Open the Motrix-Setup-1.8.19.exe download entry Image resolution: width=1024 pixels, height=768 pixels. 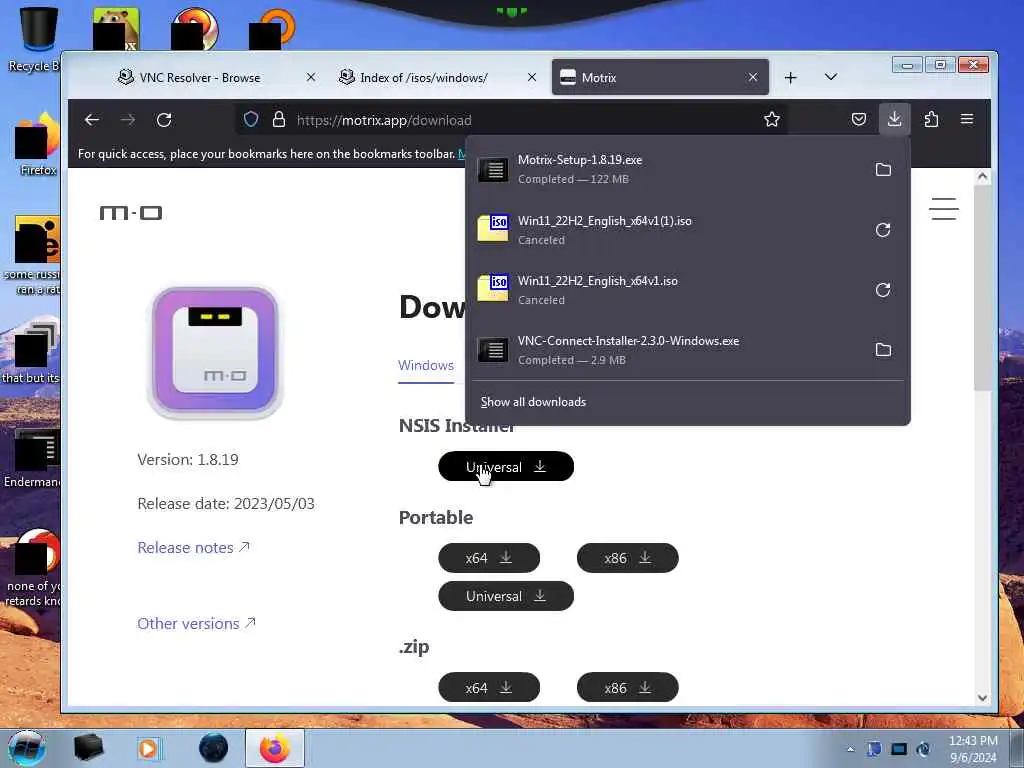pyautogui.click(x=666, y=170)
